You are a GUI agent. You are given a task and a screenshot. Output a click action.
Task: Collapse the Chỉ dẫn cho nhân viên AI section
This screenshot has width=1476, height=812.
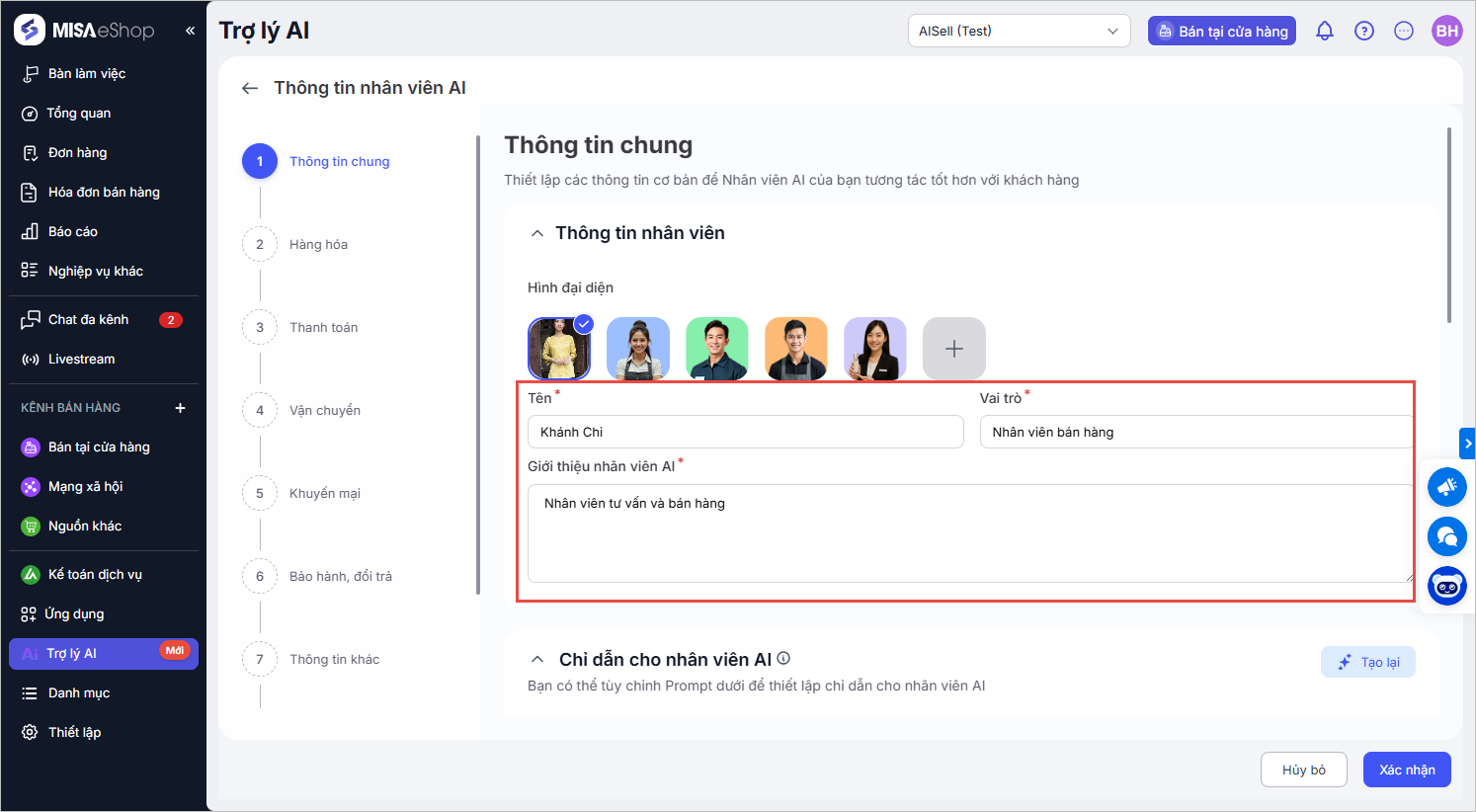537,659
